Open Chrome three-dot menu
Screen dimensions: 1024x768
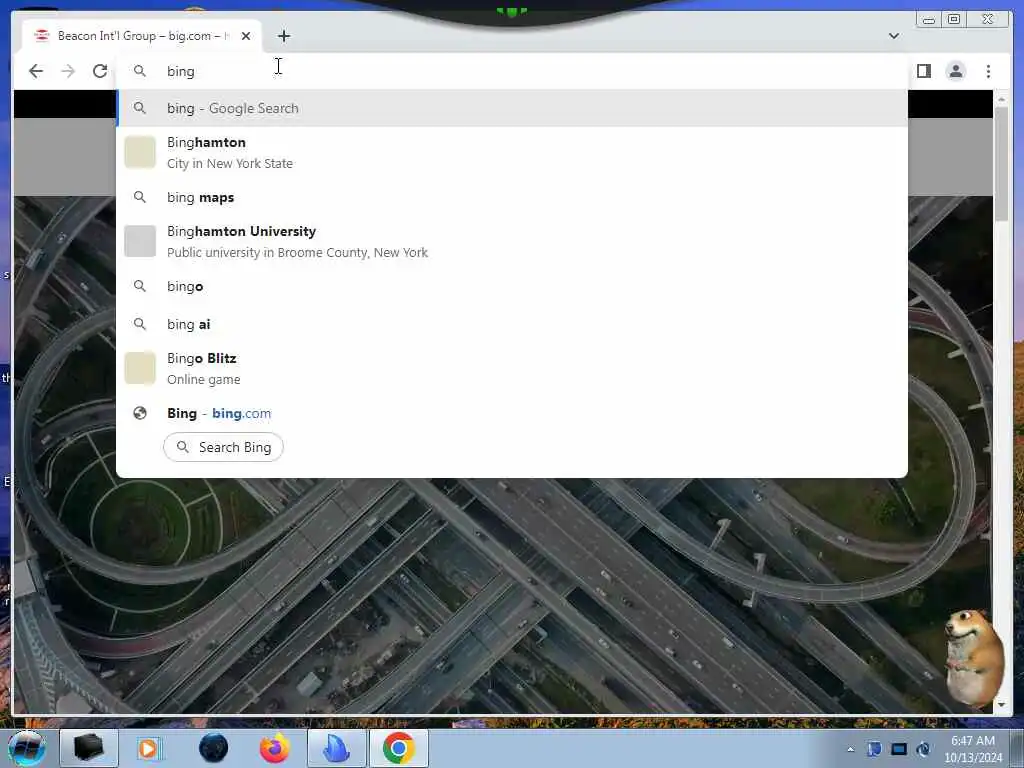pyautogui.click(x=988, y=71)
